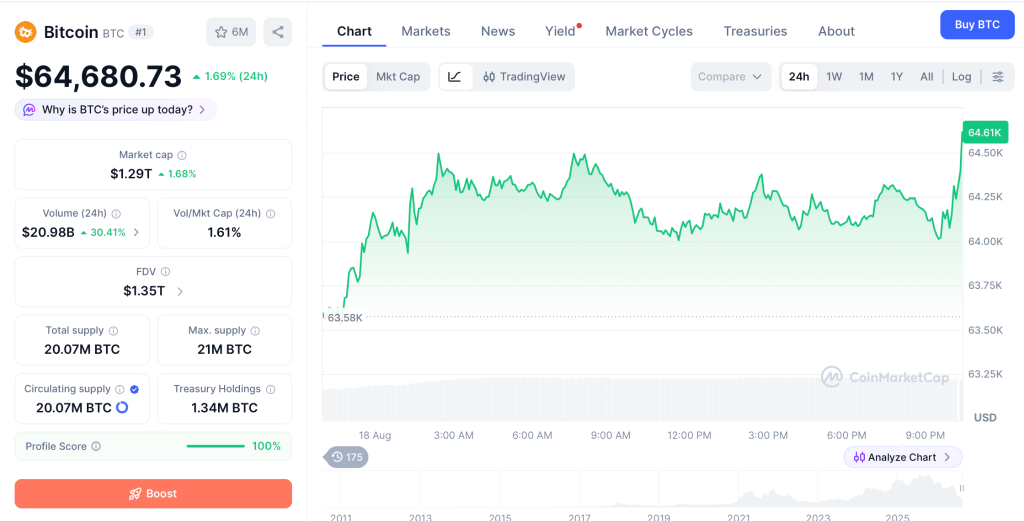Open chart settings sliders icon
The width and height of the screenshot is (1024, 521).
click(998, 77)
